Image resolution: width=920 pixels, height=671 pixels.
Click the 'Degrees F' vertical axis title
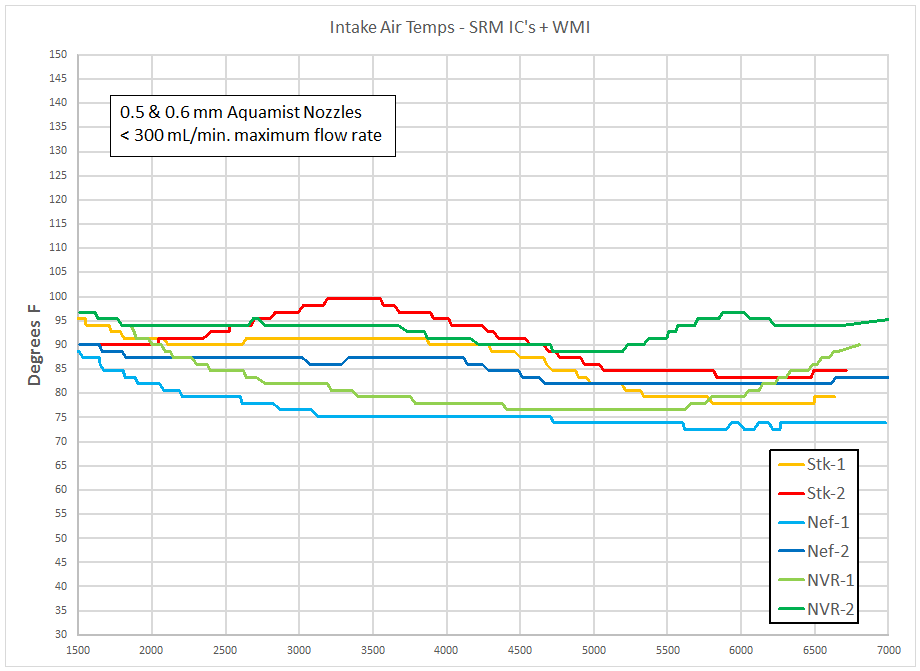[35, 346]
